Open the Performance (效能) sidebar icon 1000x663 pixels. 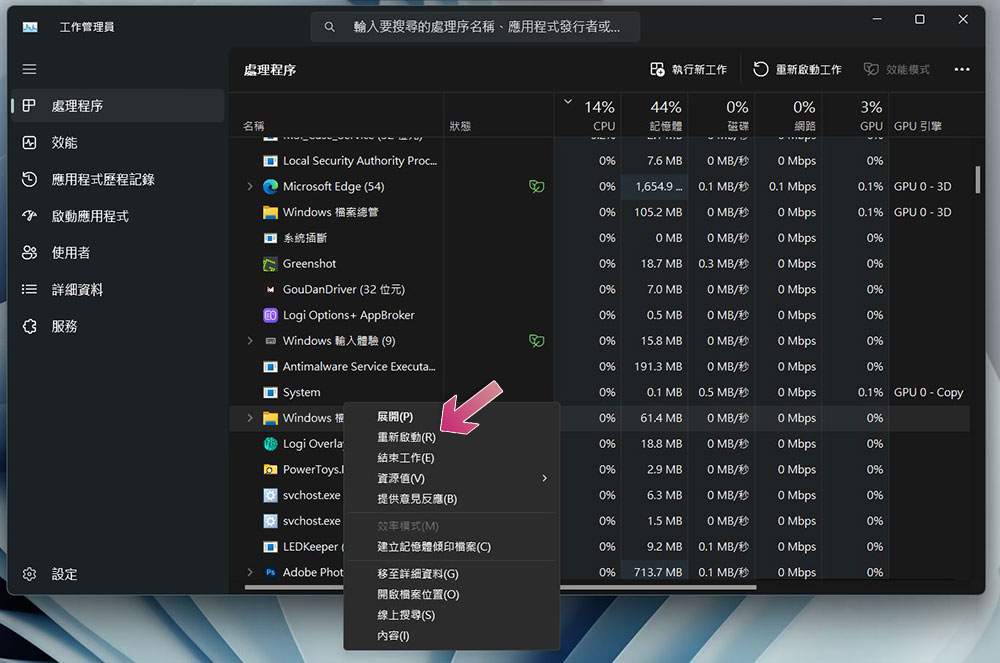29,142
